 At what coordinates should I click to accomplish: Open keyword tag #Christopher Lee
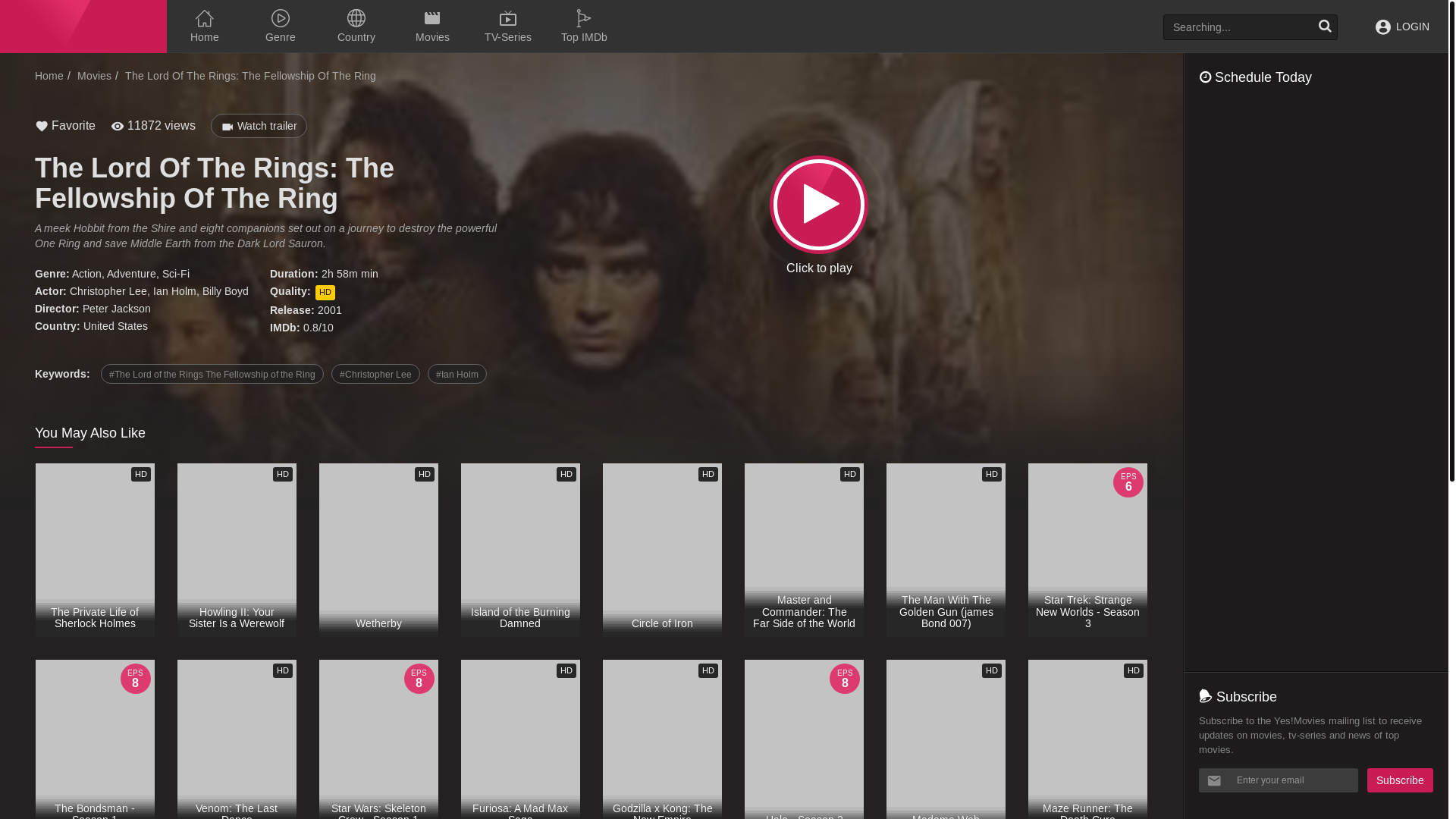[375, 374]
